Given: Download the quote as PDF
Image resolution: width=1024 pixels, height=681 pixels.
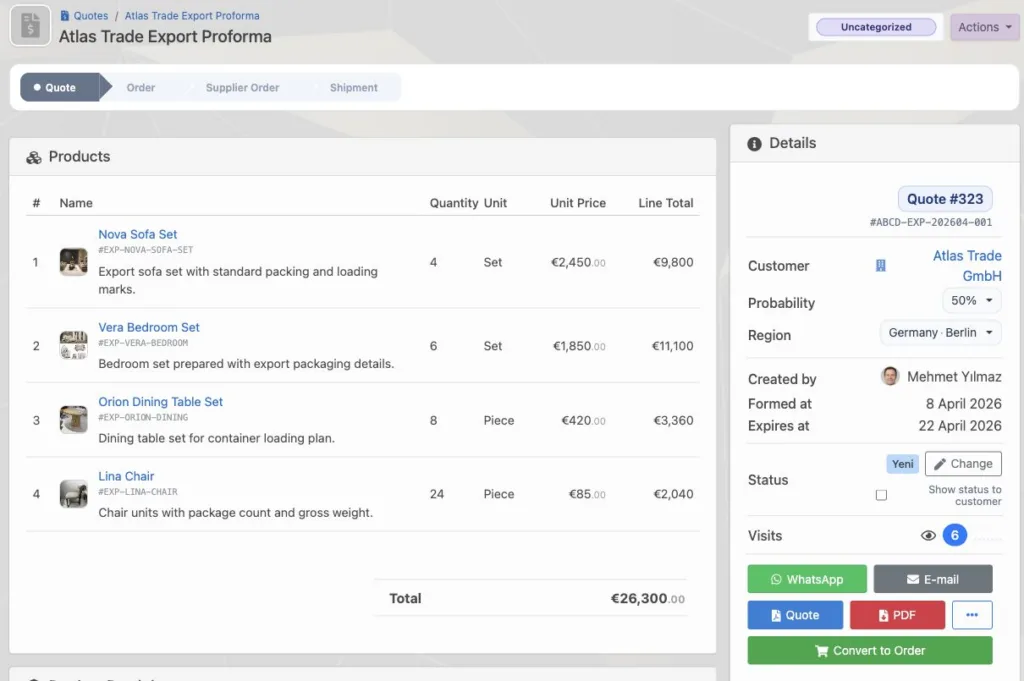Looking at the screenshot, I should [x=897, y=615].
